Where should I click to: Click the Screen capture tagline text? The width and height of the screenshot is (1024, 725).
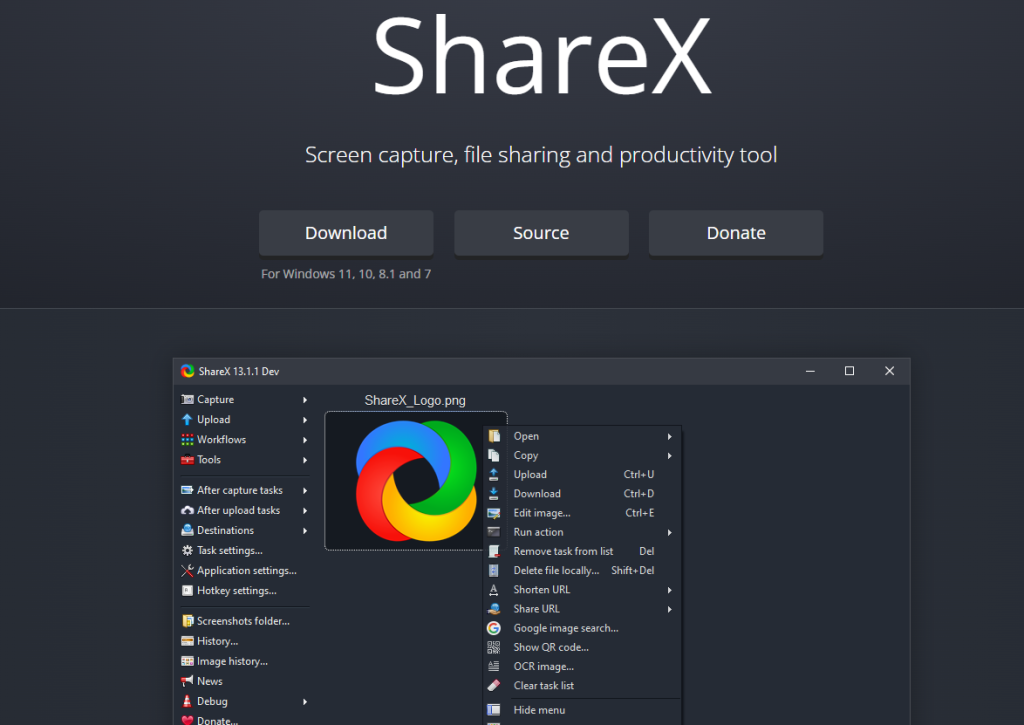click(x=541, y=155)
